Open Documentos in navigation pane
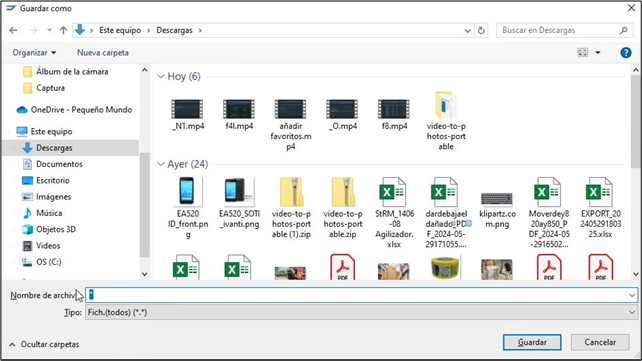Image resolution: width=642 pixels, height=361 pixels. 52,164
